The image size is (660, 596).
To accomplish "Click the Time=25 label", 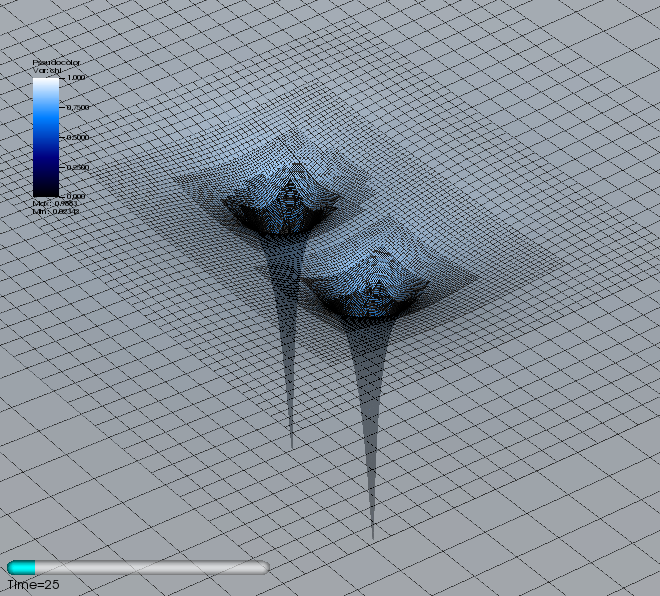I will [x=33, y=583].
